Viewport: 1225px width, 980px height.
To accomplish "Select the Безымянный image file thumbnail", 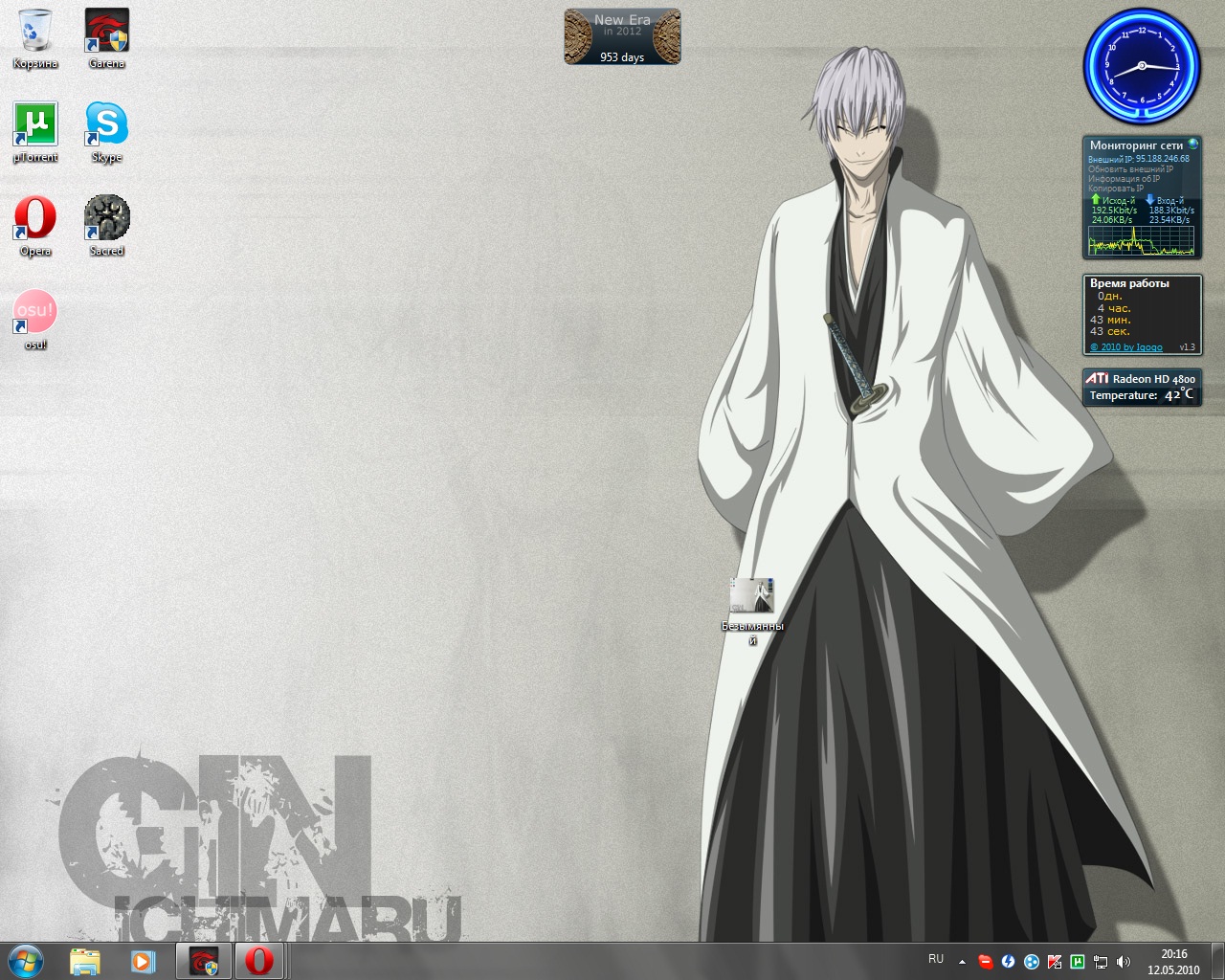I will click(751, 595).
